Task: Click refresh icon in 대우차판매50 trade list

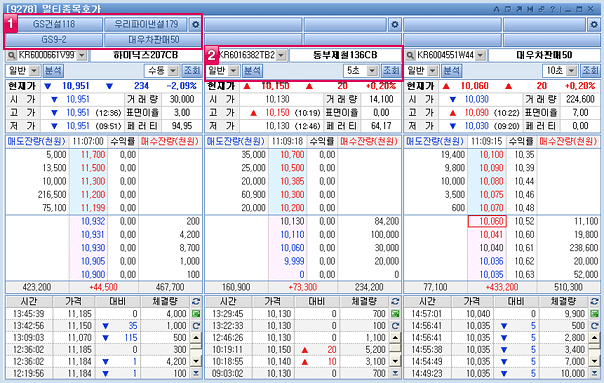Action: pyautogui.click(x=594, y=326)
